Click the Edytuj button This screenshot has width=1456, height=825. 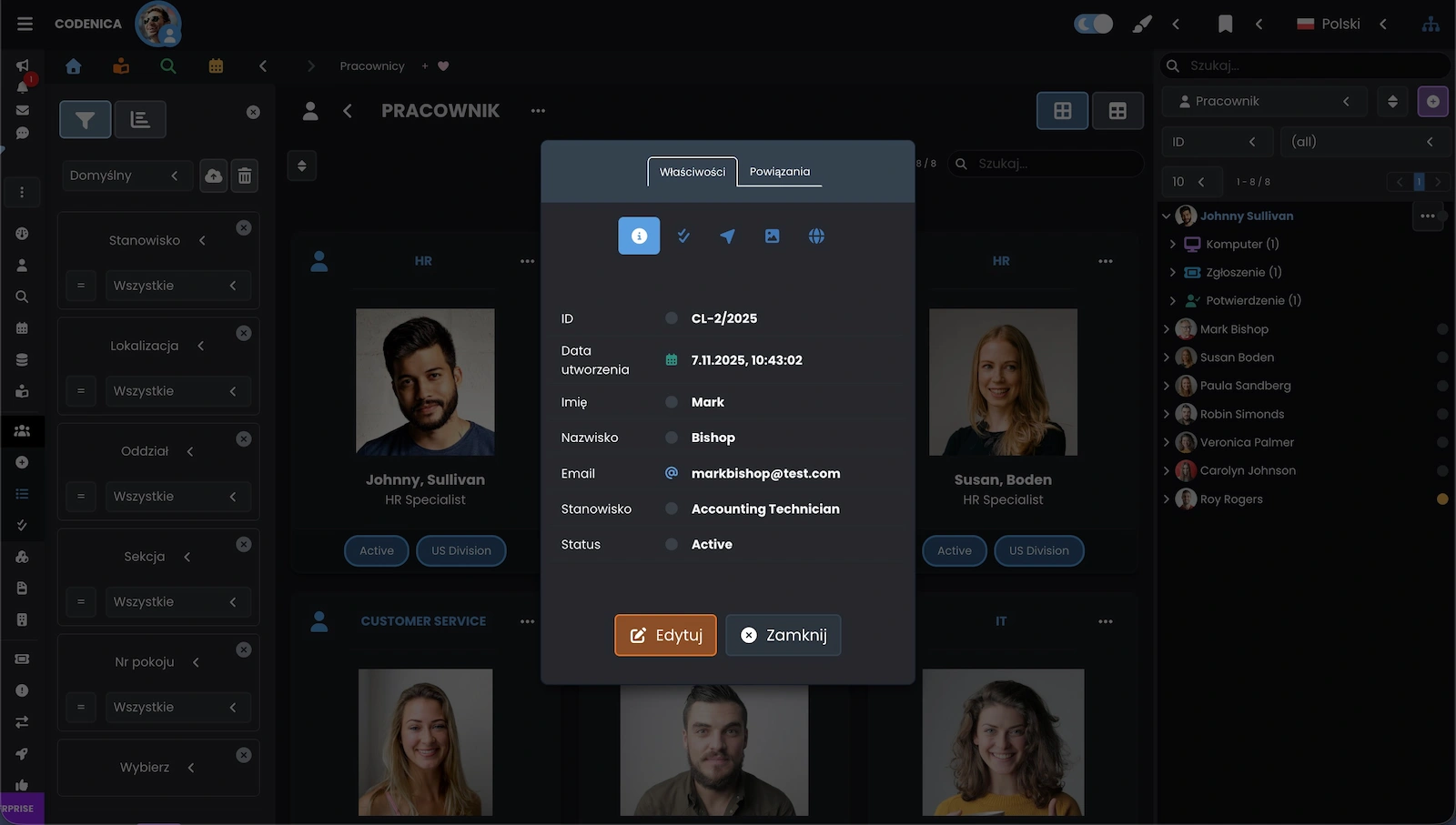(665, 635)
